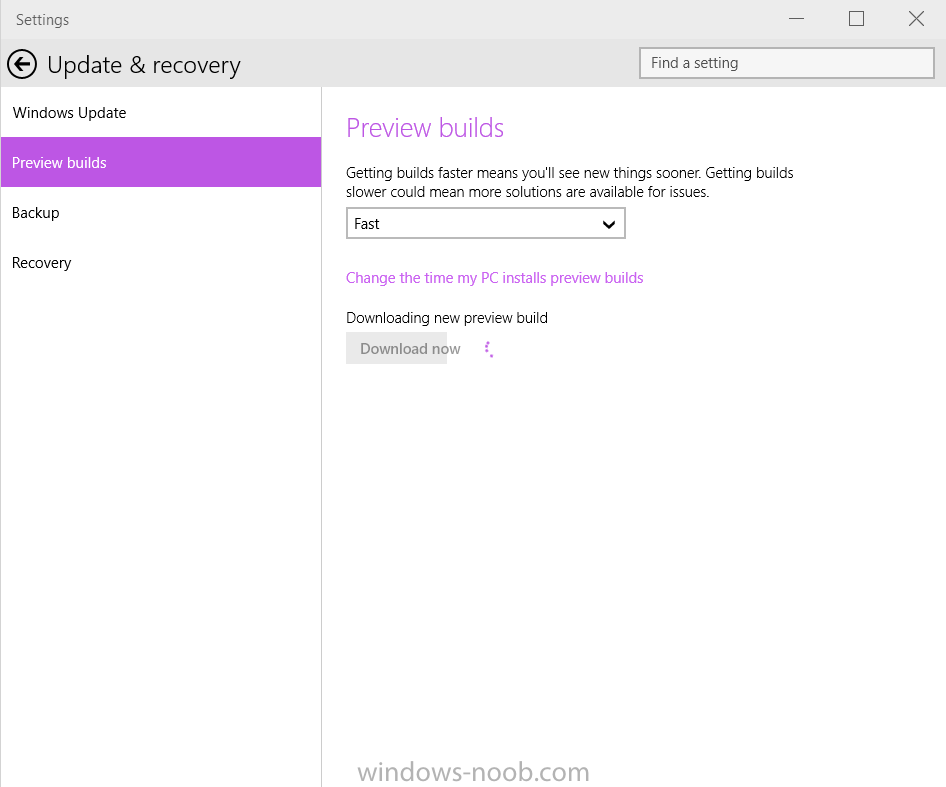Select Preview builds in sidebar
This screenshot has width=946, height=787.
[x=160, y=162]
